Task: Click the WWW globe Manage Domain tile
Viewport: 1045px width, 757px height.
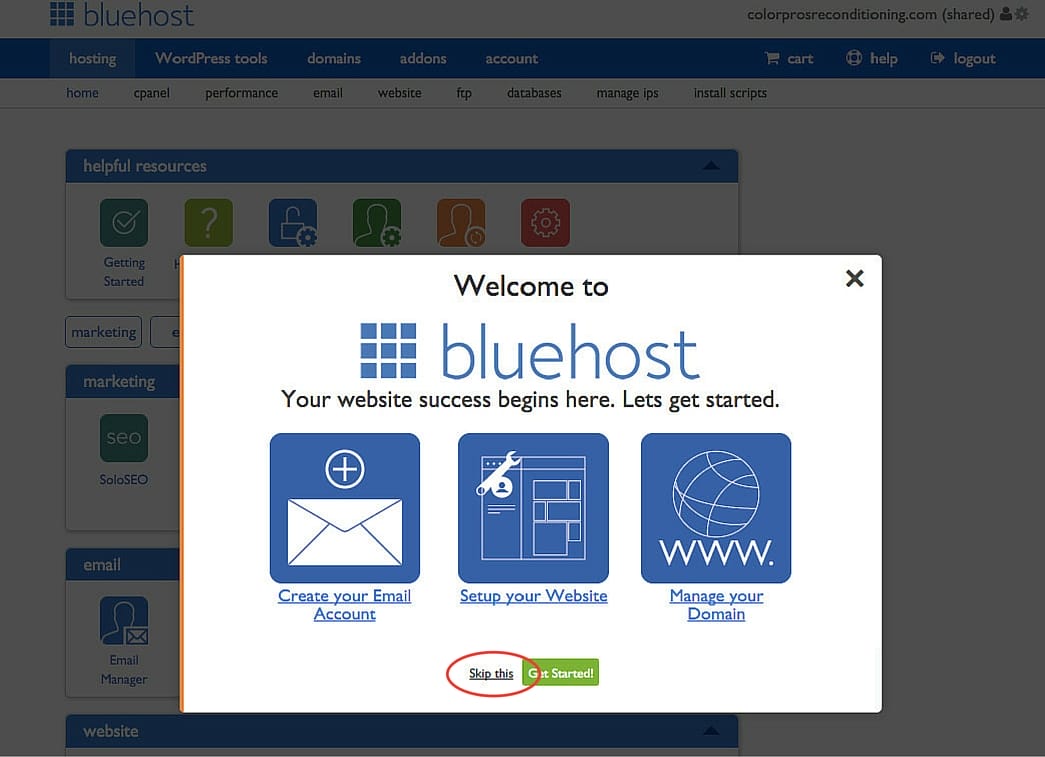Action: [716, 508]
